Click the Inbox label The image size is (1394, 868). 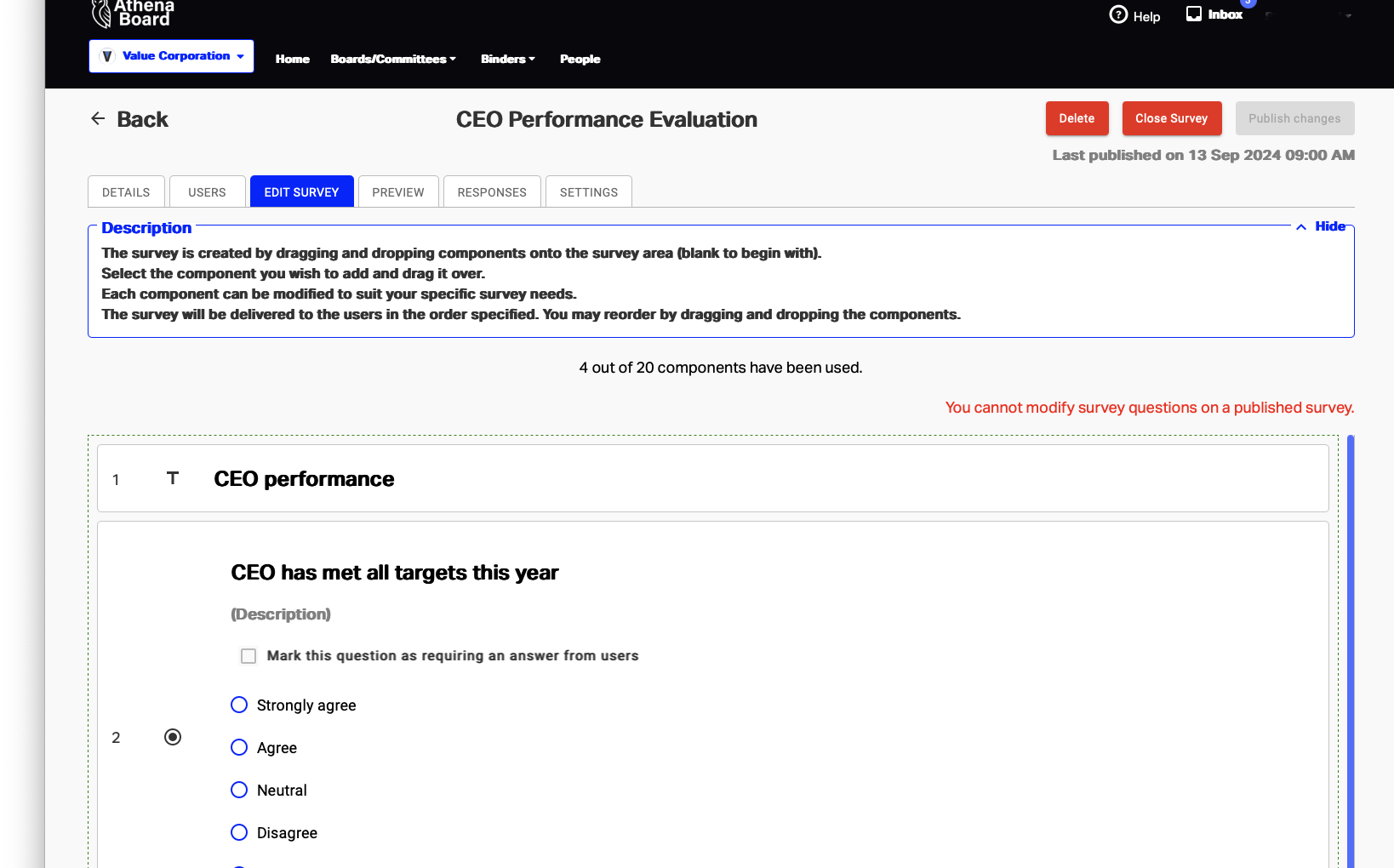click(1225, 14)
